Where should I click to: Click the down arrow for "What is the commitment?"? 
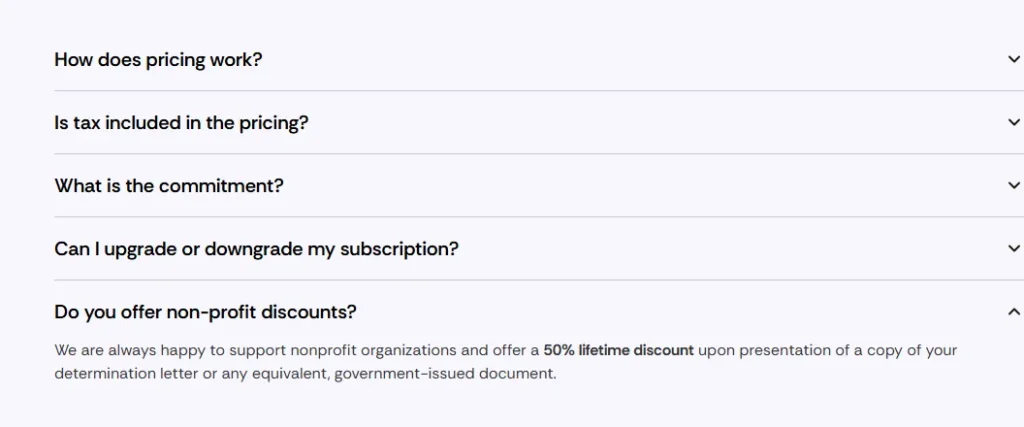click(x=1014, y=185)
